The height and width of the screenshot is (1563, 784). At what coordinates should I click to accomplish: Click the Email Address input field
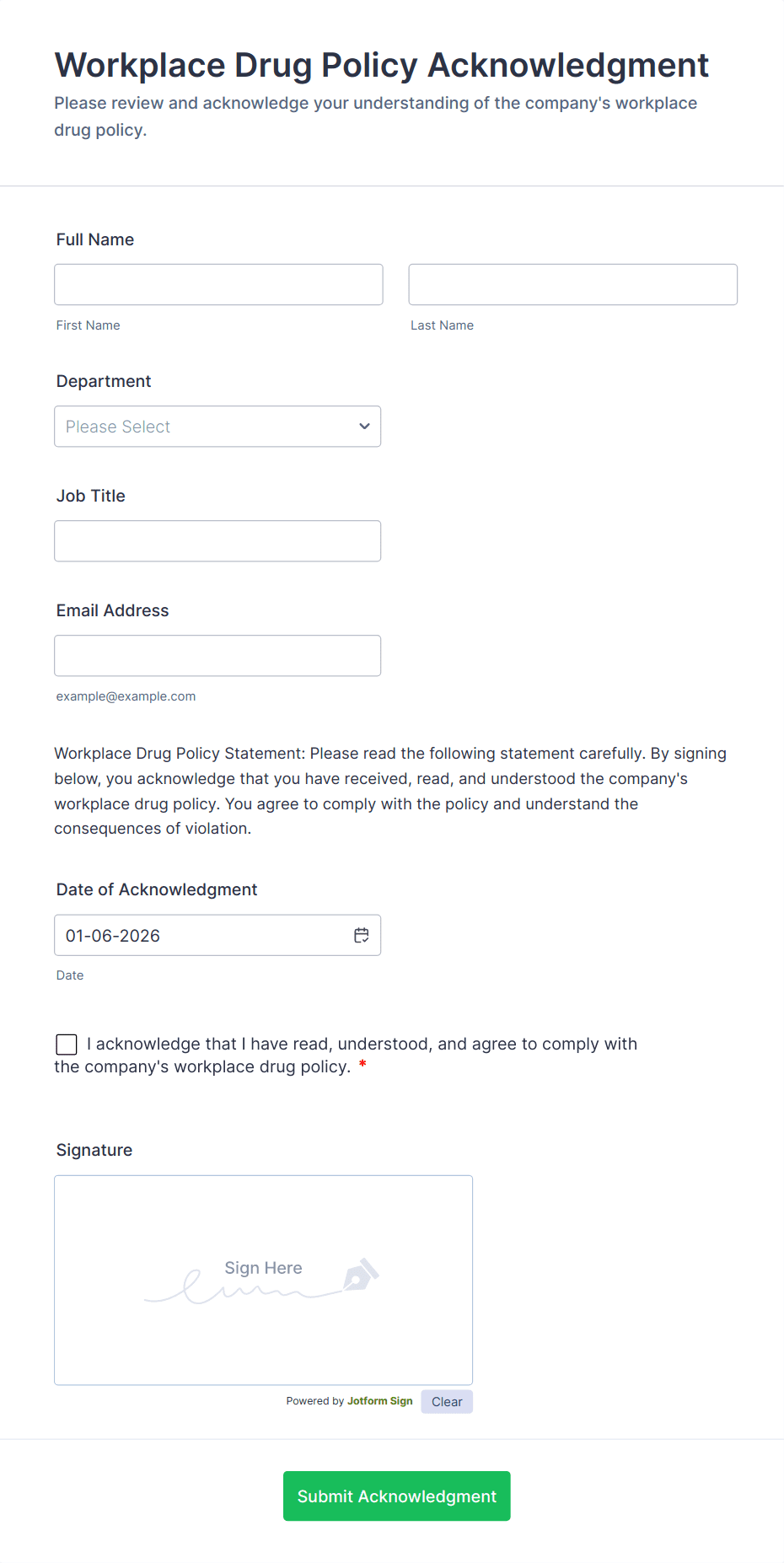tap(217, 656)
